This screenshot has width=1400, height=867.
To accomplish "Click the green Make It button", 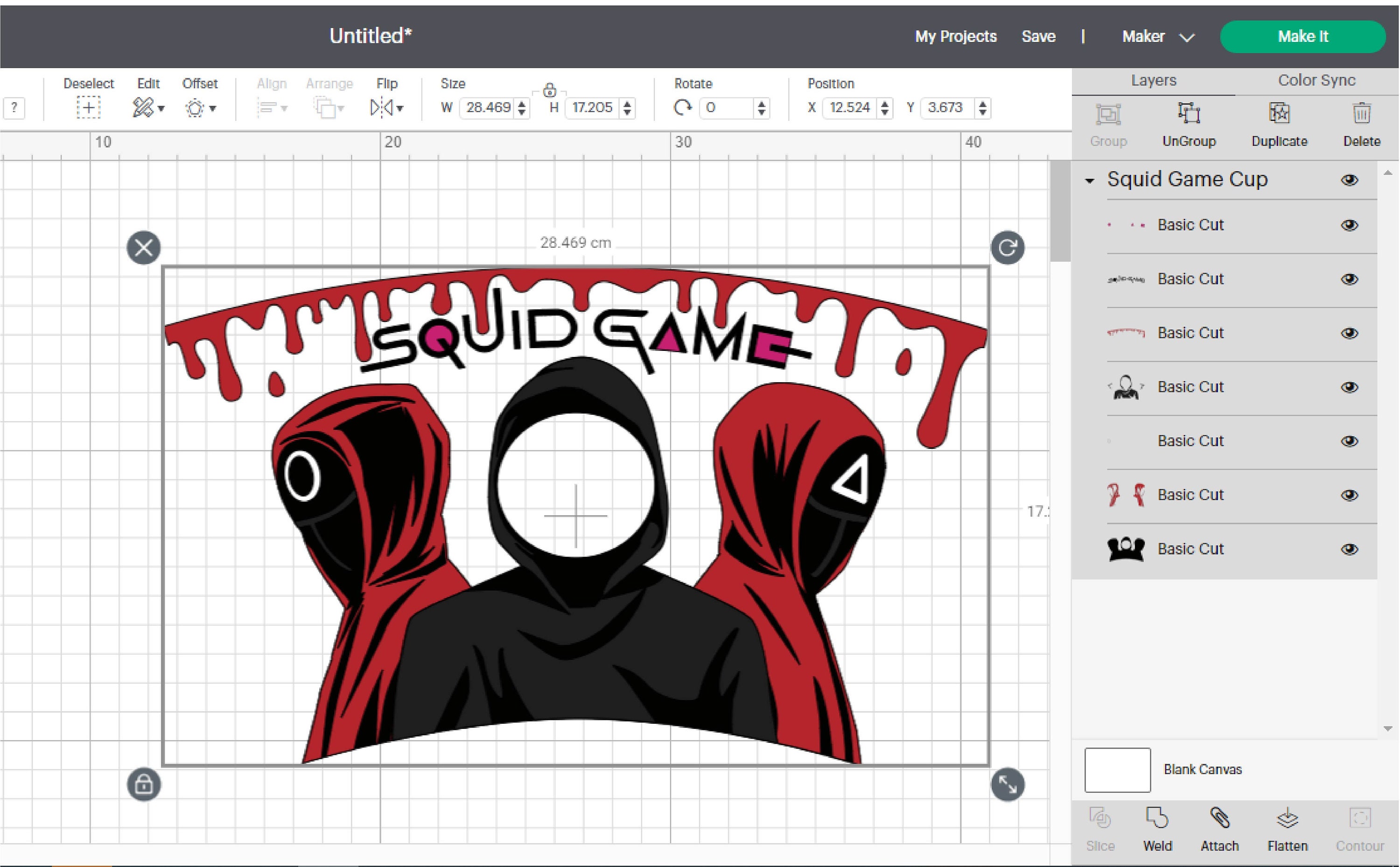I will pyautogui.click(x=1302, y=37).
